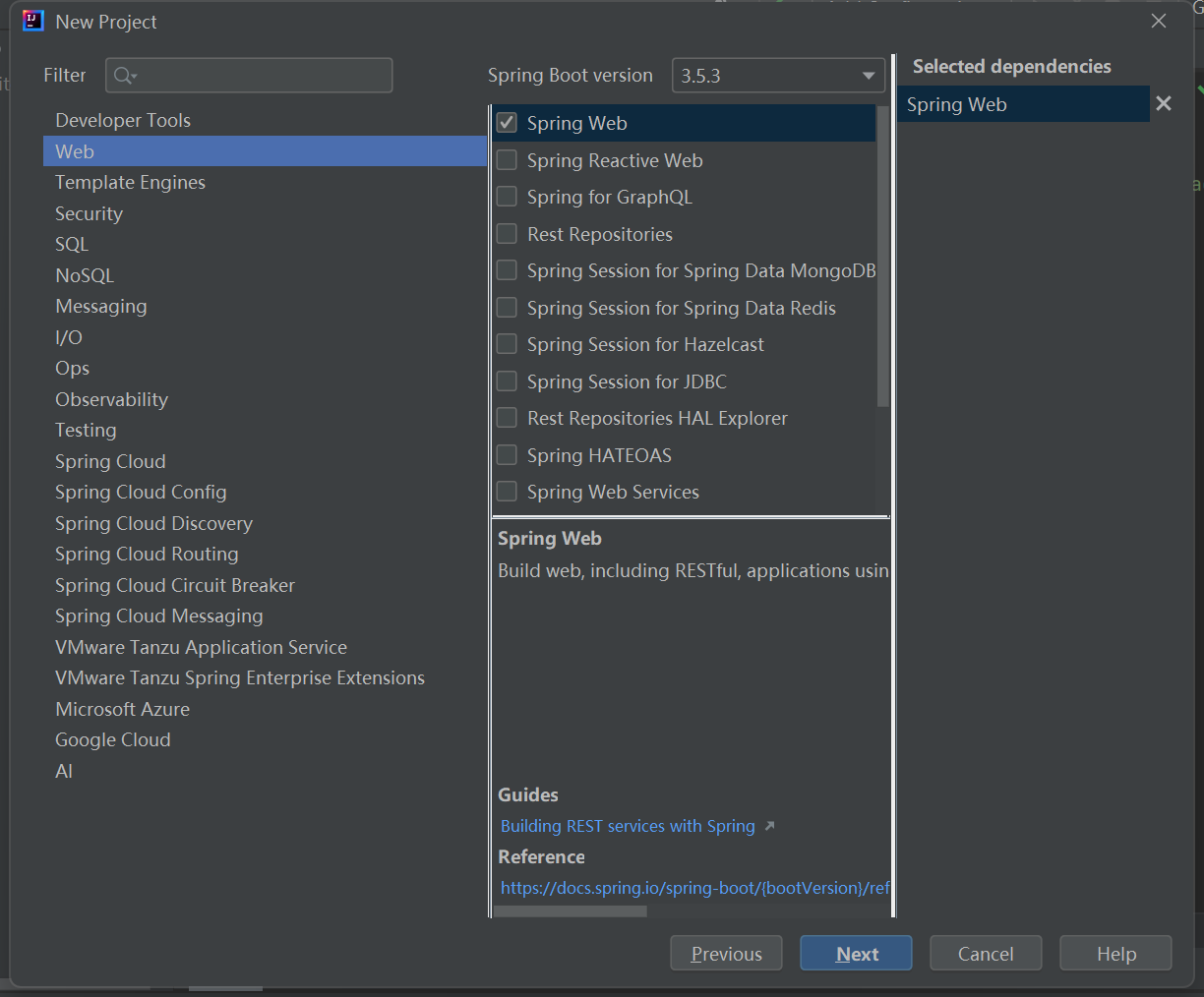Check Spring for GraphQL dependency

point(507,197)
